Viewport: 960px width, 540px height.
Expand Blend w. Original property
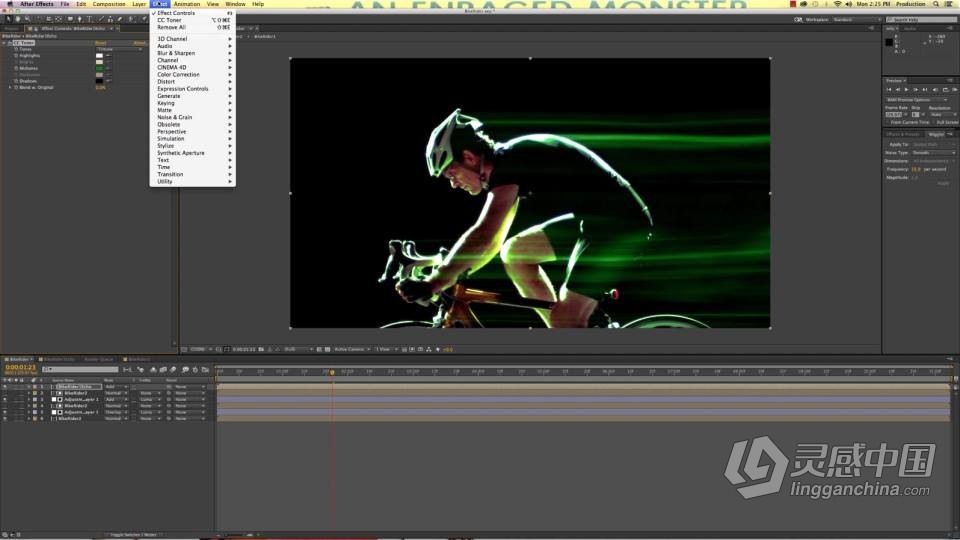pyautogui.click(x=10, y=88)
